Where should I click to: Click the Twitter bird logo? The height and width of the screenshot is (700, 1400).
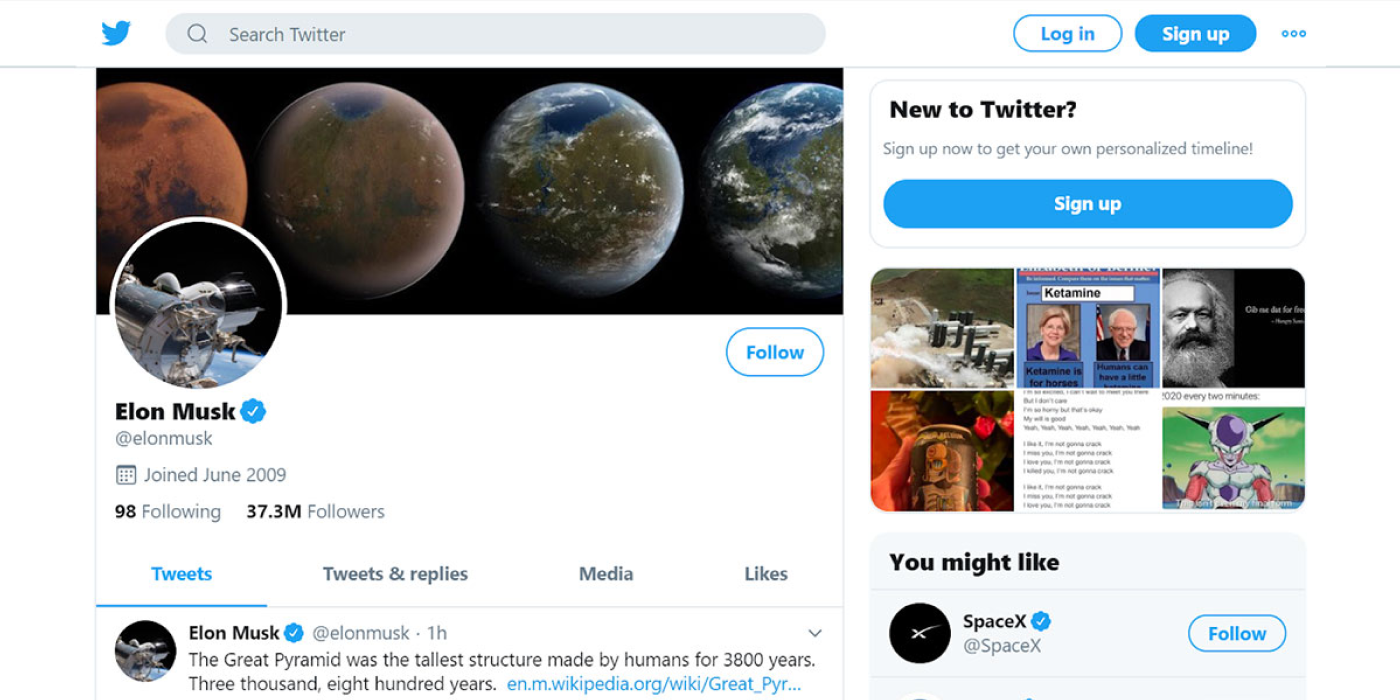116,33
